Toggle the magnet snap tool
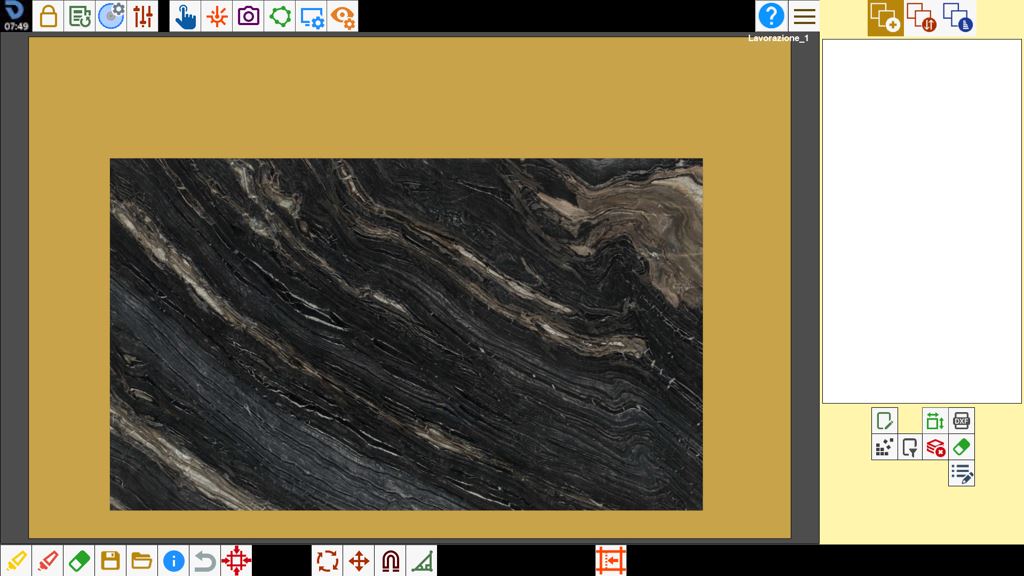This screenshot has width=1024, height=576. click(x=391, y=560)
